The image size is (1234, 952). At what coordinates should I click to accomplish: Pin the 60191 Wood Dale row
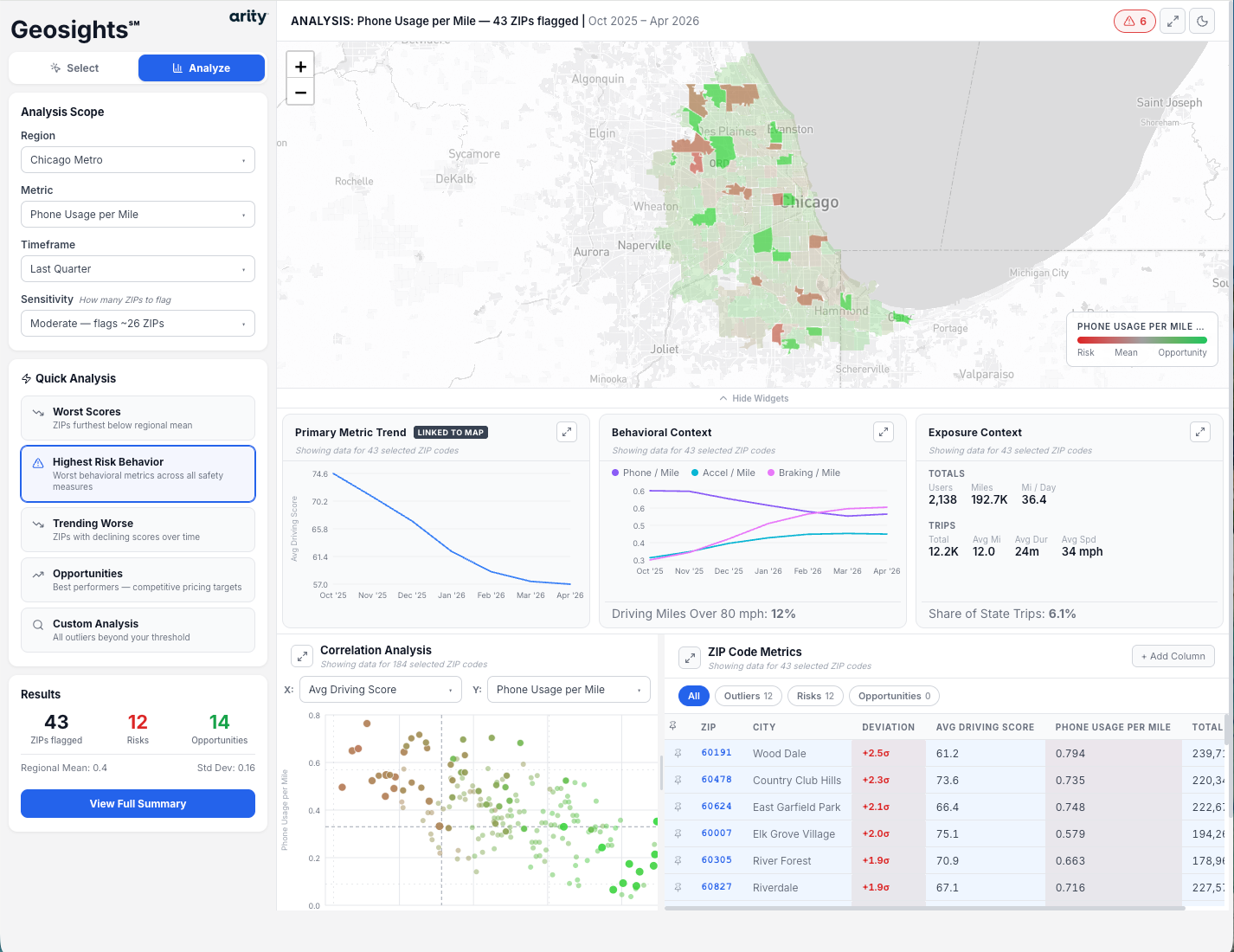coord(678,754)
